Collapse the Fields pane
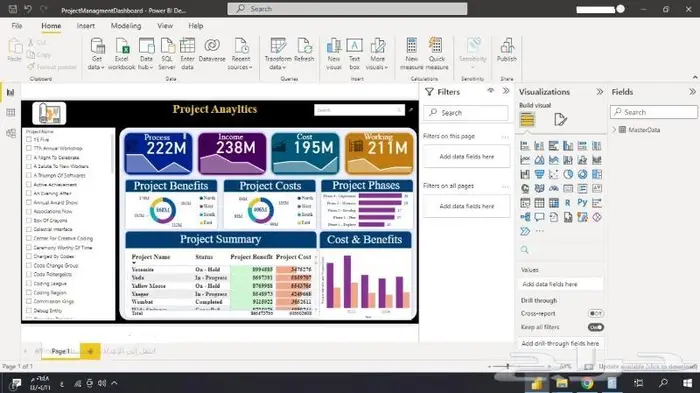 click(x=692, y=92)
